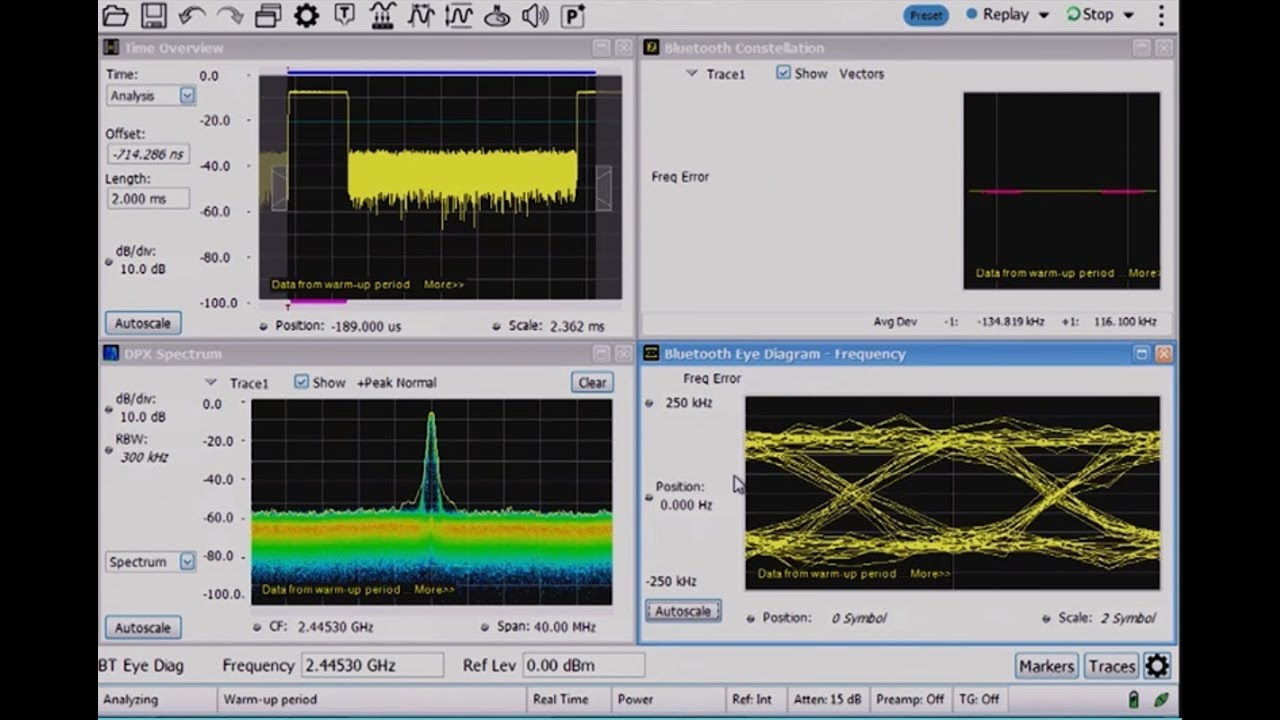Select DPX CF value 2.44530 GHz

click(335, 627)
